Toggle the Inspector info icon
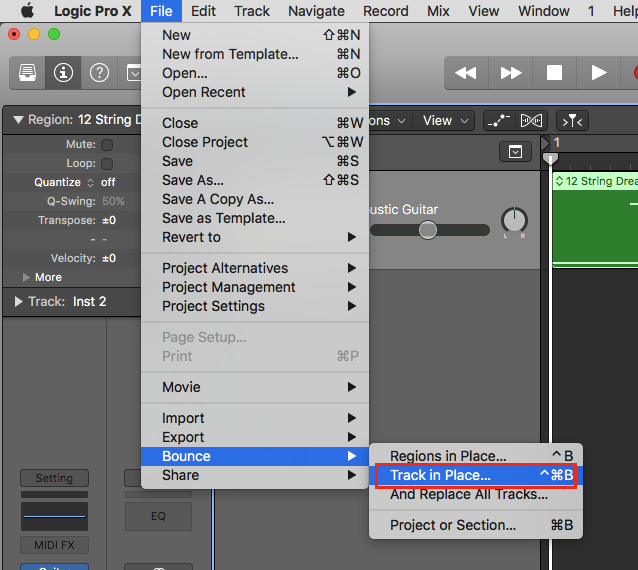Image resolution: width=638 pixels, height=570 pixels. coord(63,73)
